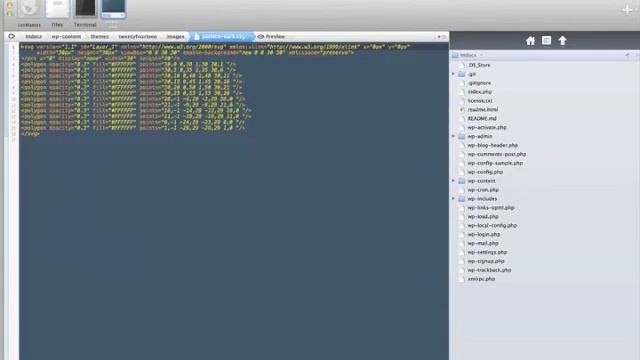Open license.txt file

click(x=480, y=100)
